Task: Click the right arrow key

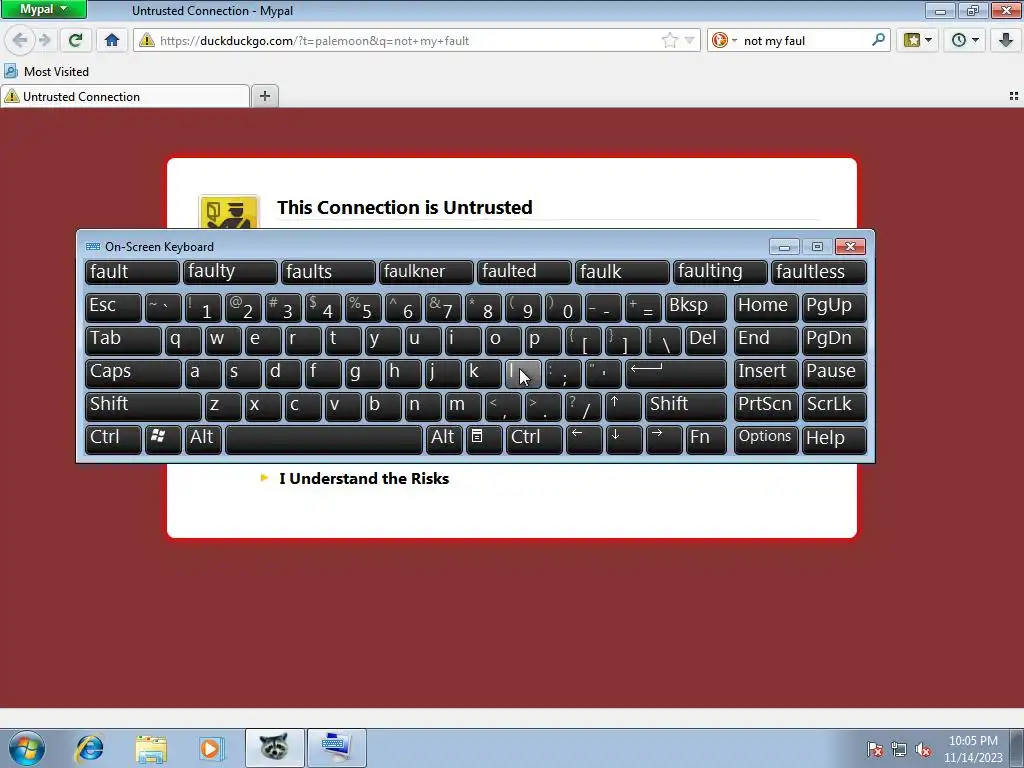Action: pyautogui.click(x=664, y=439)
